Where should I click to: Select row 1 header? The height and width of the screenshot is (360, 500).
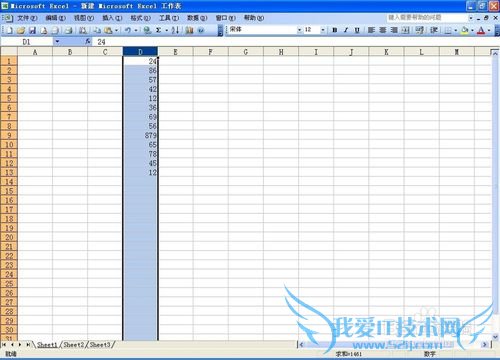click(9, 61)
